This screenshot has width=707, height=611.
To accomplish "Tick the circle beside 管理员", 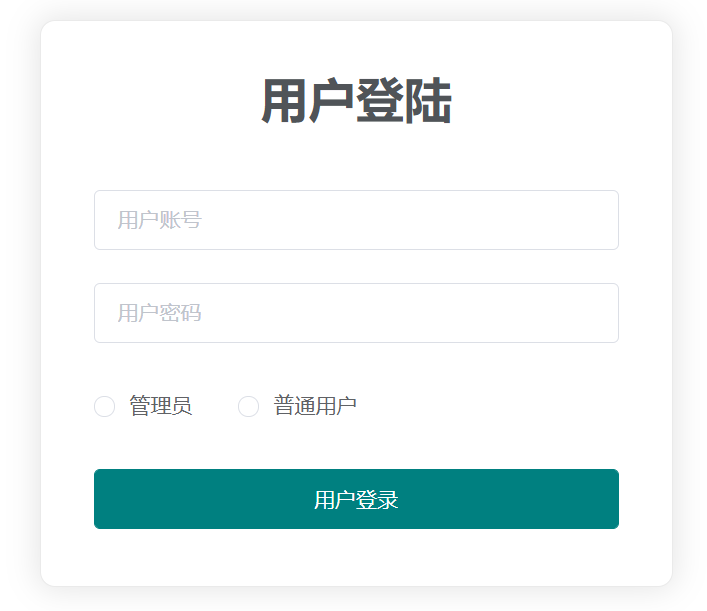I will pos(105,406).
